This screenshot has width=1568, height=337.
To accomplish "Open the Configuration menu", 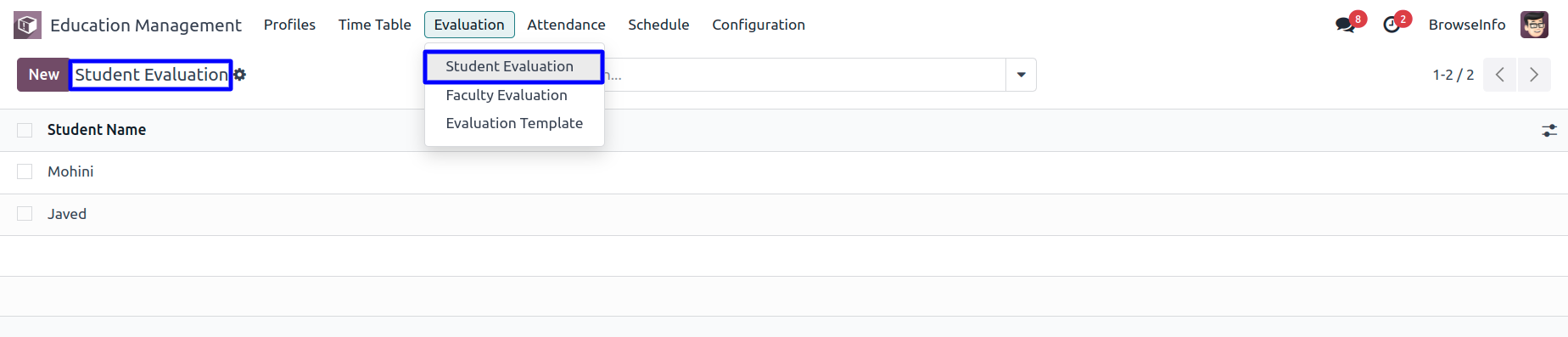I will 759,25.
